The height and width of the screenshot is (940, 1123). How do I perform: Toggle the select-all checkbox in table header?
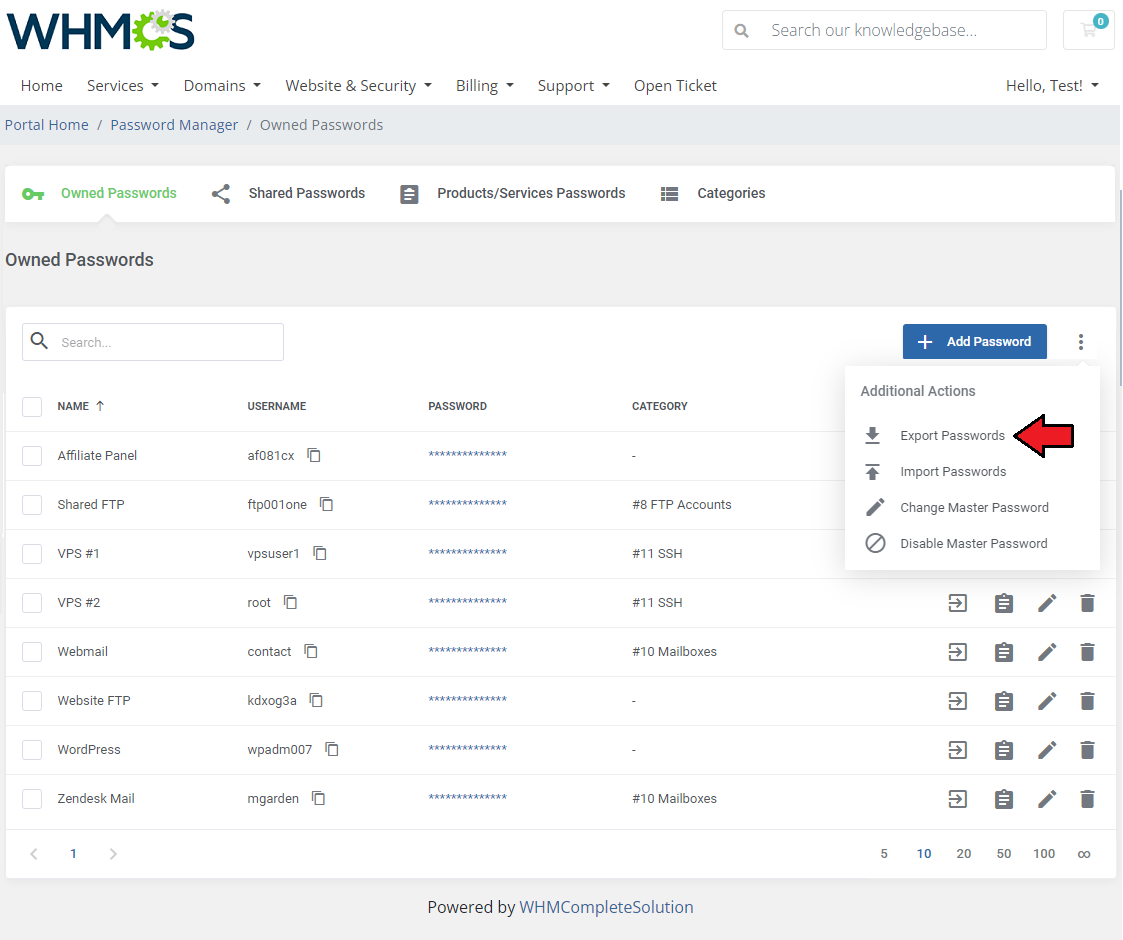32,406
